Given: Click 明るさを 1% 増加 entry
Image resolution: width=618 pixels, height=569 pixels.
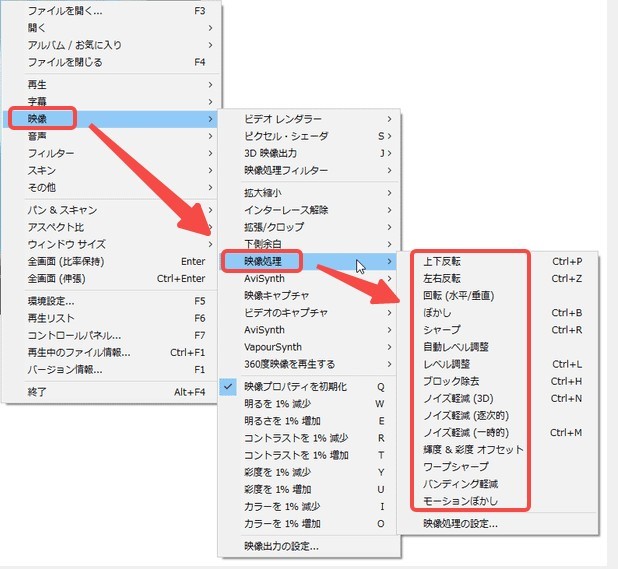Looking at the screenshot, I should (x=309, y=421).
